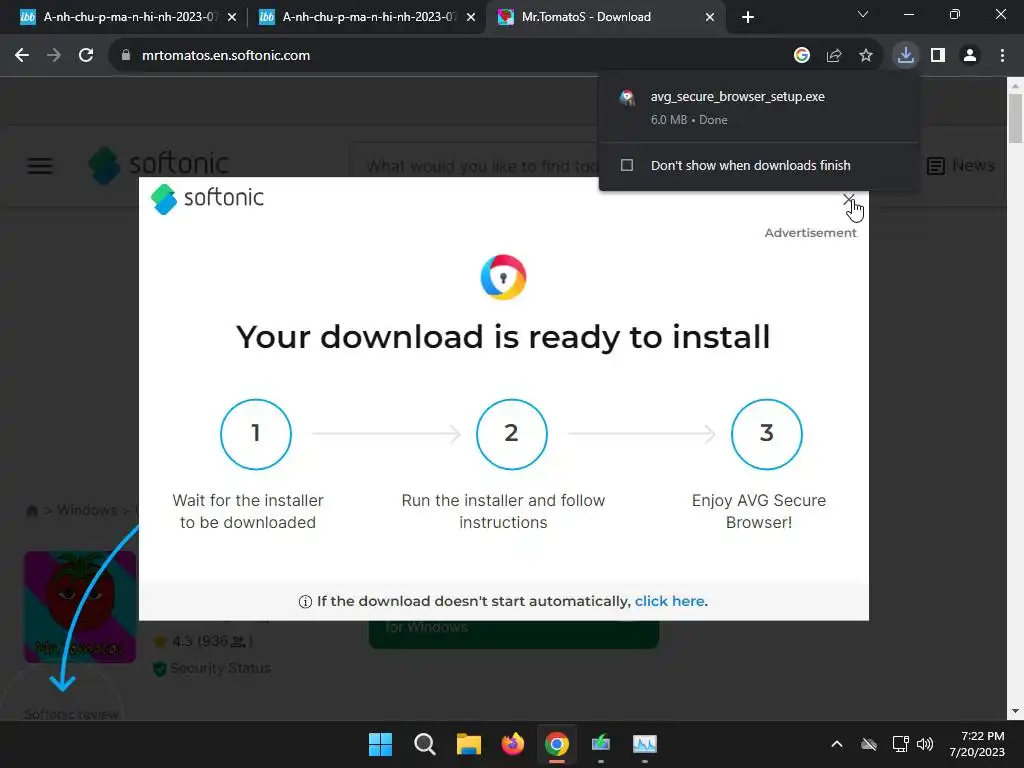1024x768 pixels.
Task: Bookmark this tab with star icon
Action: (x=866, y=56)
